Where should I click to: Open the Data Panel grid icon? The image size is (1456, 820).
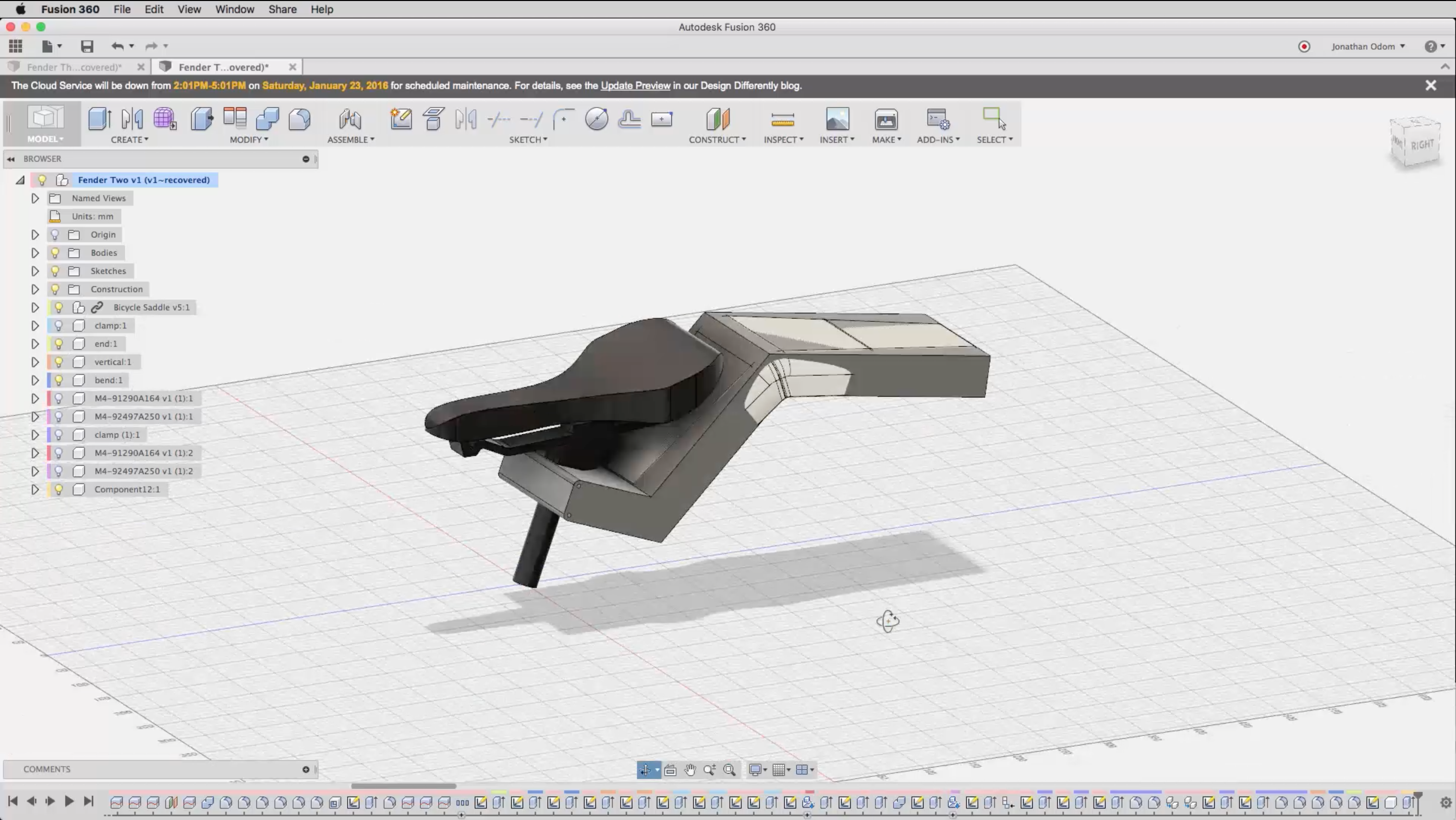[15, 47]
